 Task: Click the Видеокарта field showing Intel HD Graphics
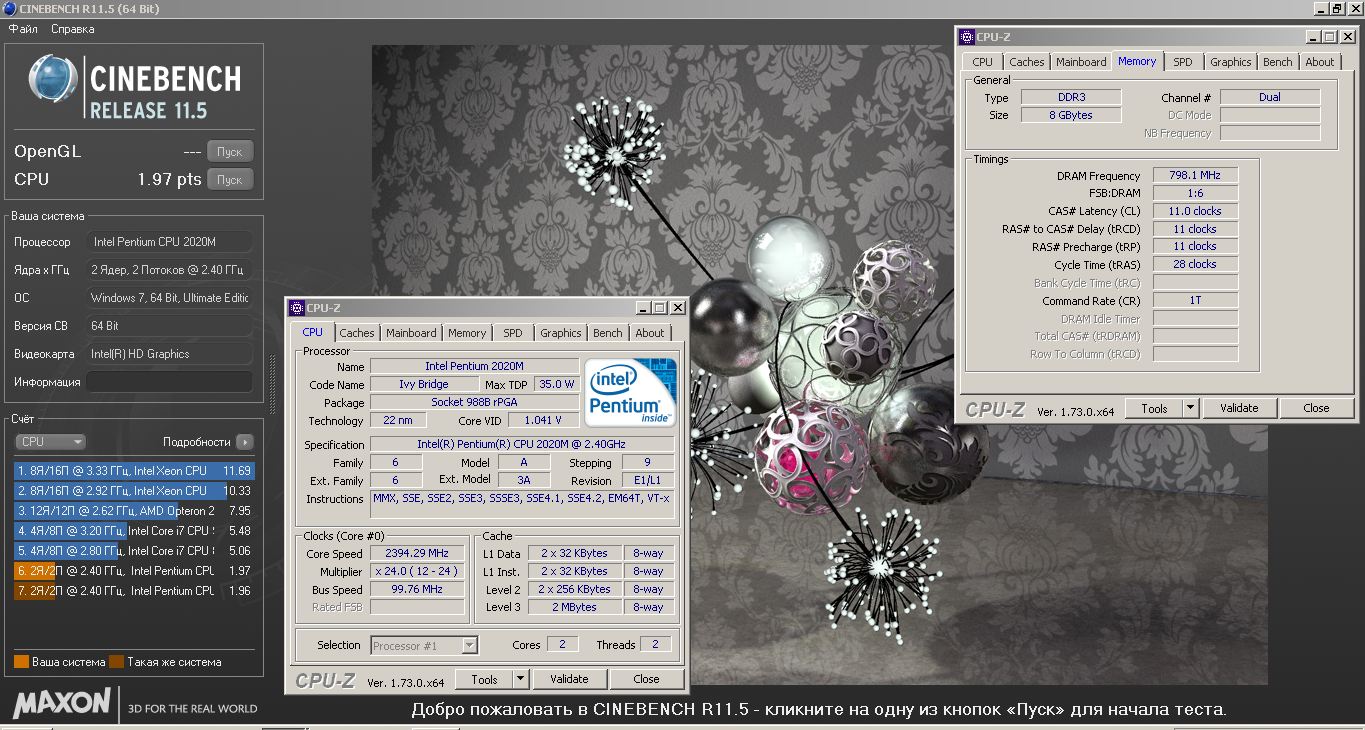point(169,354)
